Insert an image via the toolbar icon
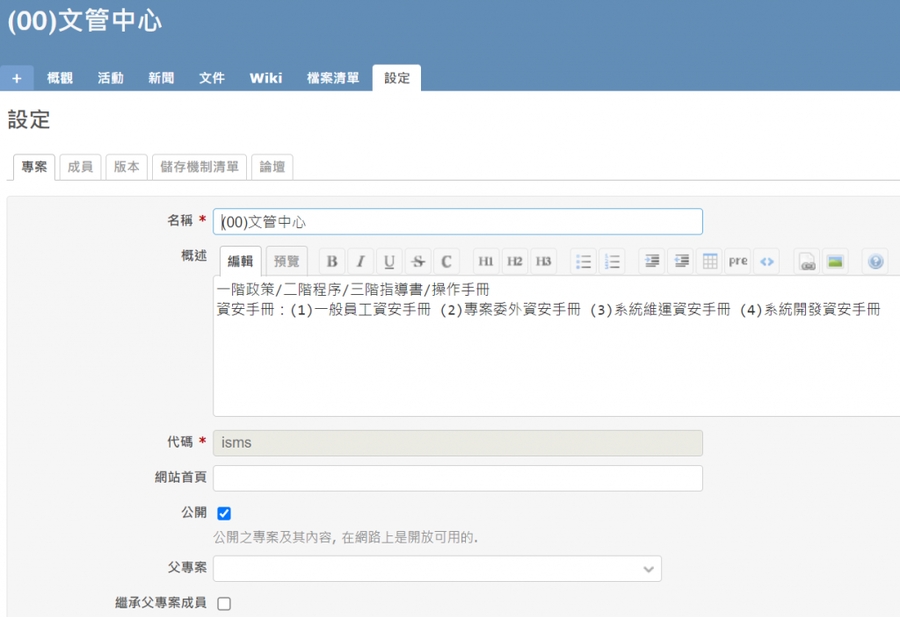900x617 pixels. 835,261
